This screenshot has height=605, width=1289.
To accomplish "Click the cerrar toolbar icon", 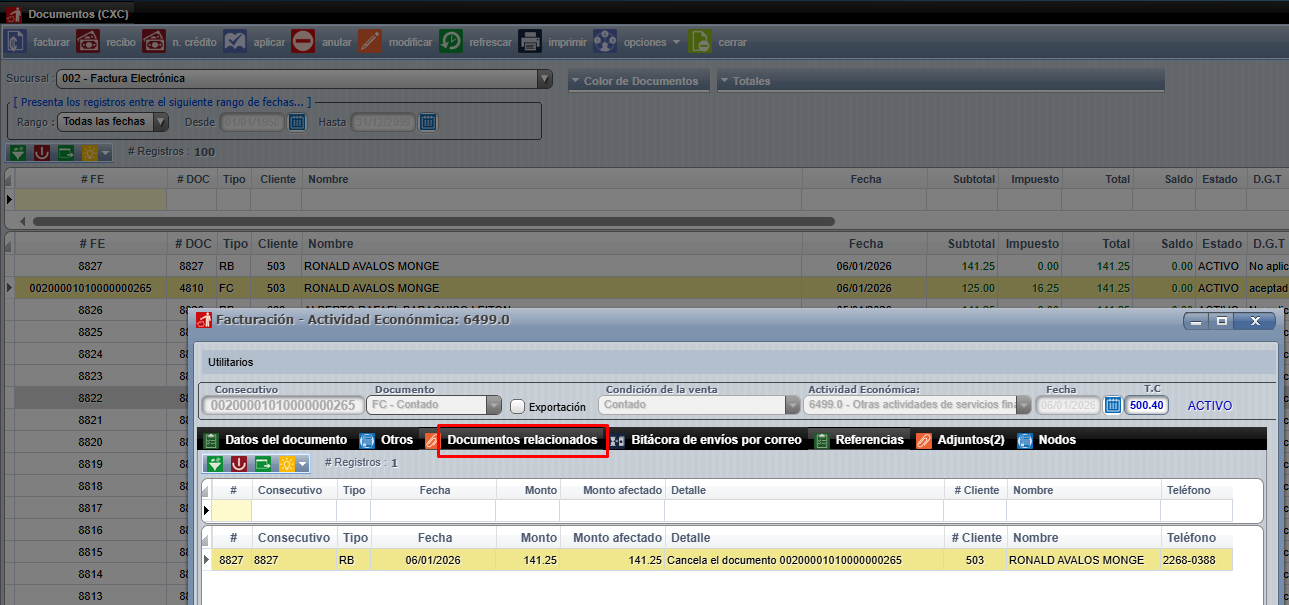I will click(701, 42).
